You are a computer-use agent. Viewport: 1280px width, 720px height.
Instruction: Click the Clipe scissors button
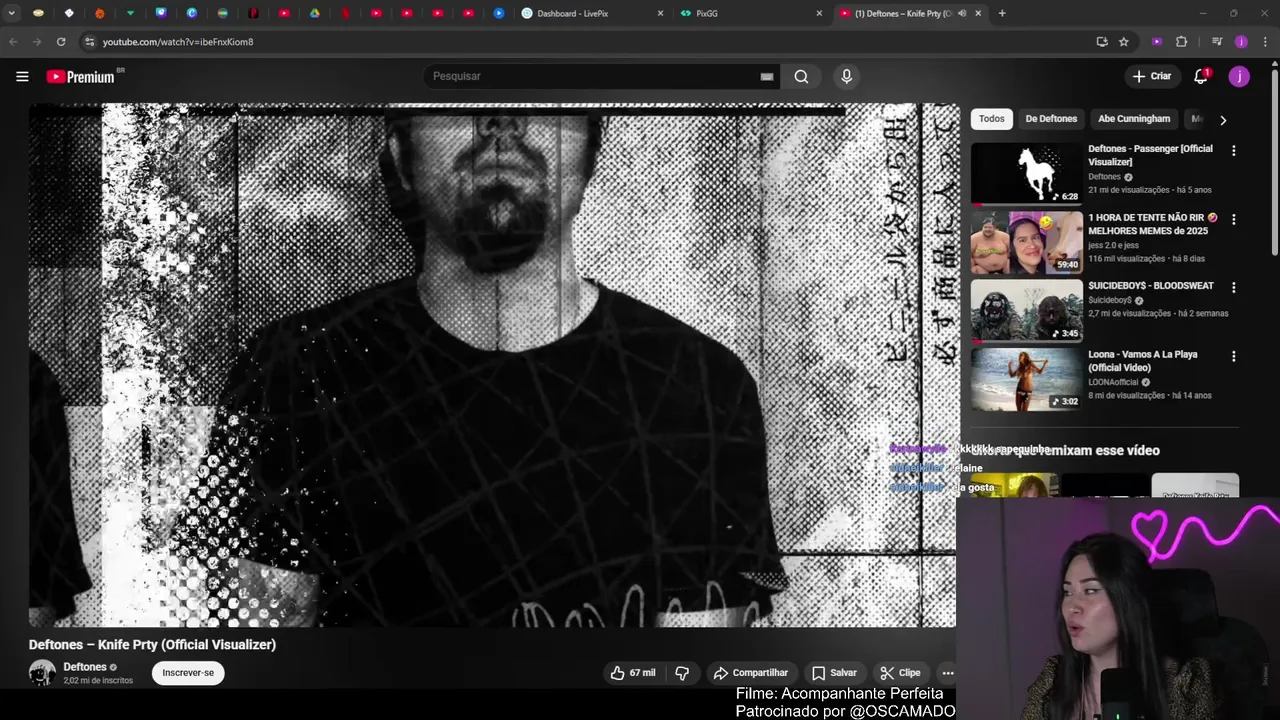click(900, 673)
